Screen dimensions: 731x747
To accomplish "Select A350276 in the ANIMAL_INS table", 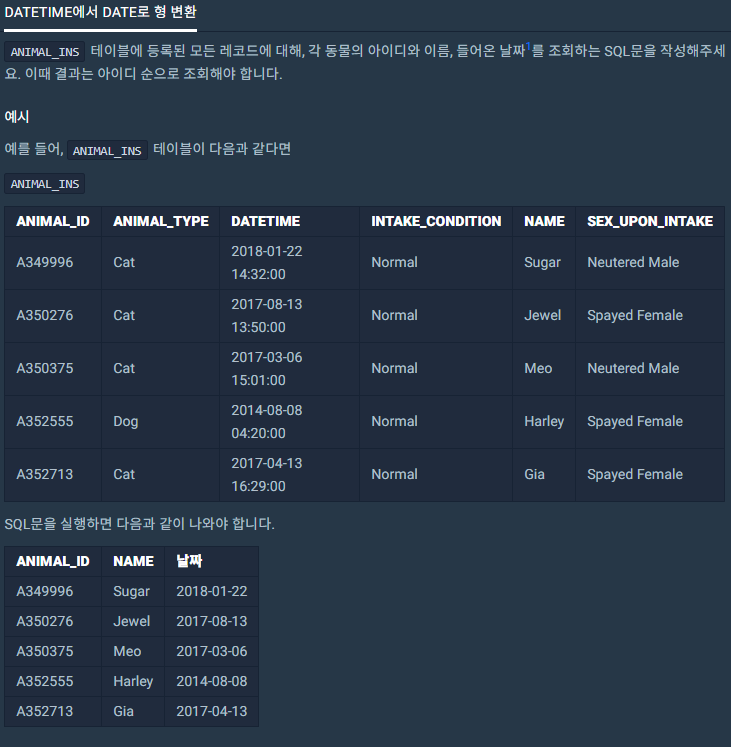I will click(x=45, y=315).
